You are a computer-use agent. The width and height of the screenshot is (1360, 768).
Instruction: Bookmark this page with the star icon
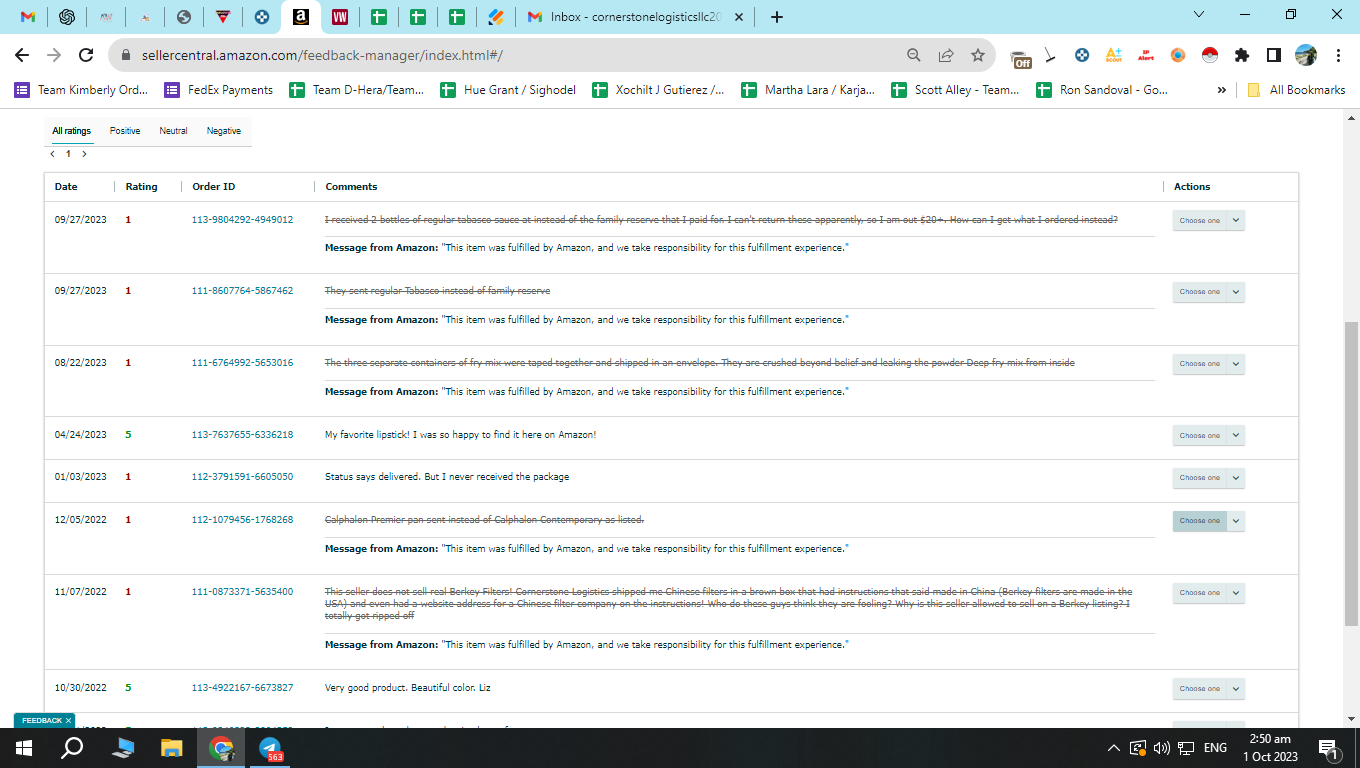[x=978, y=55]
